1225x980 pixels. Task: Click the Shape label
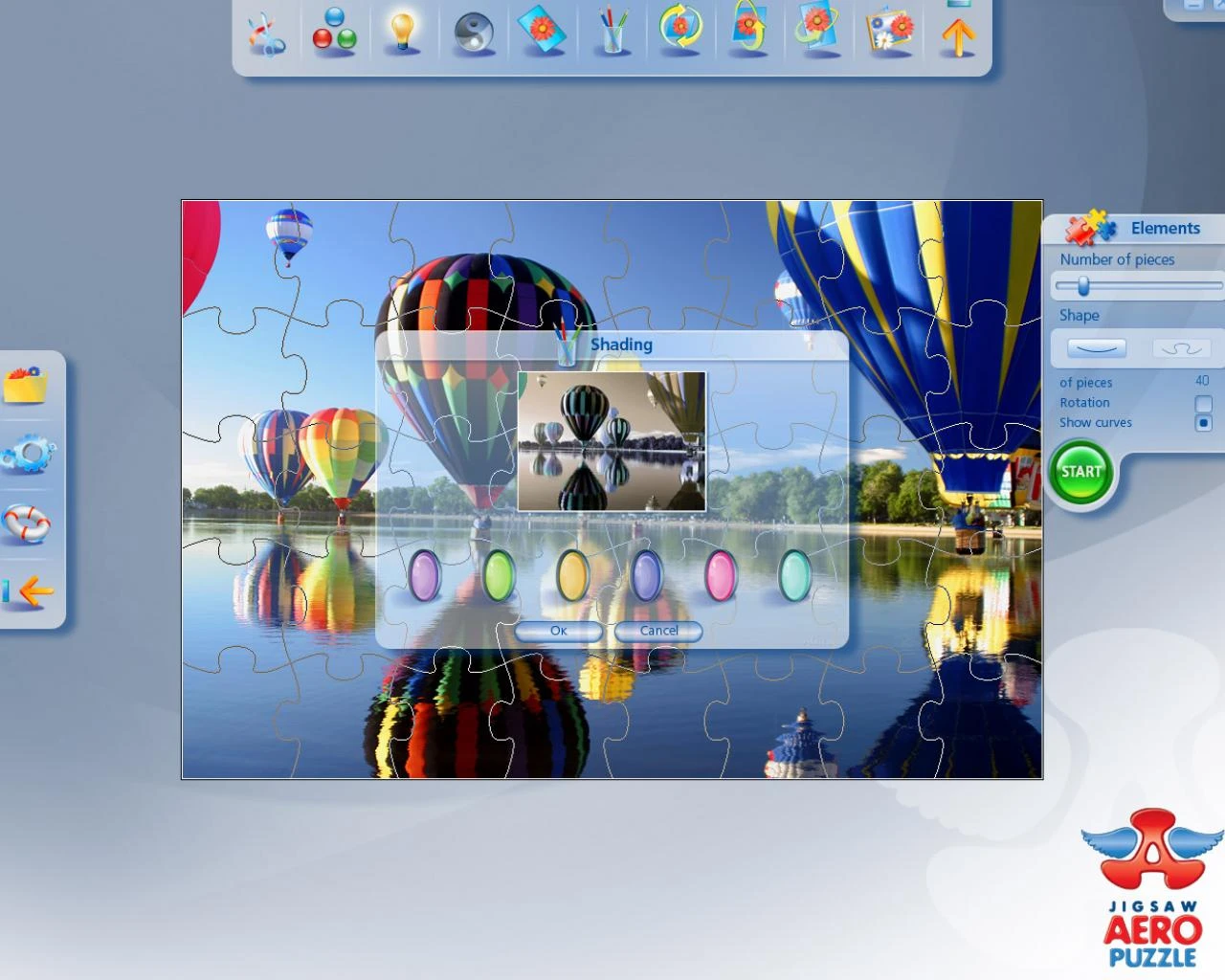click(x=1079, y=315)
